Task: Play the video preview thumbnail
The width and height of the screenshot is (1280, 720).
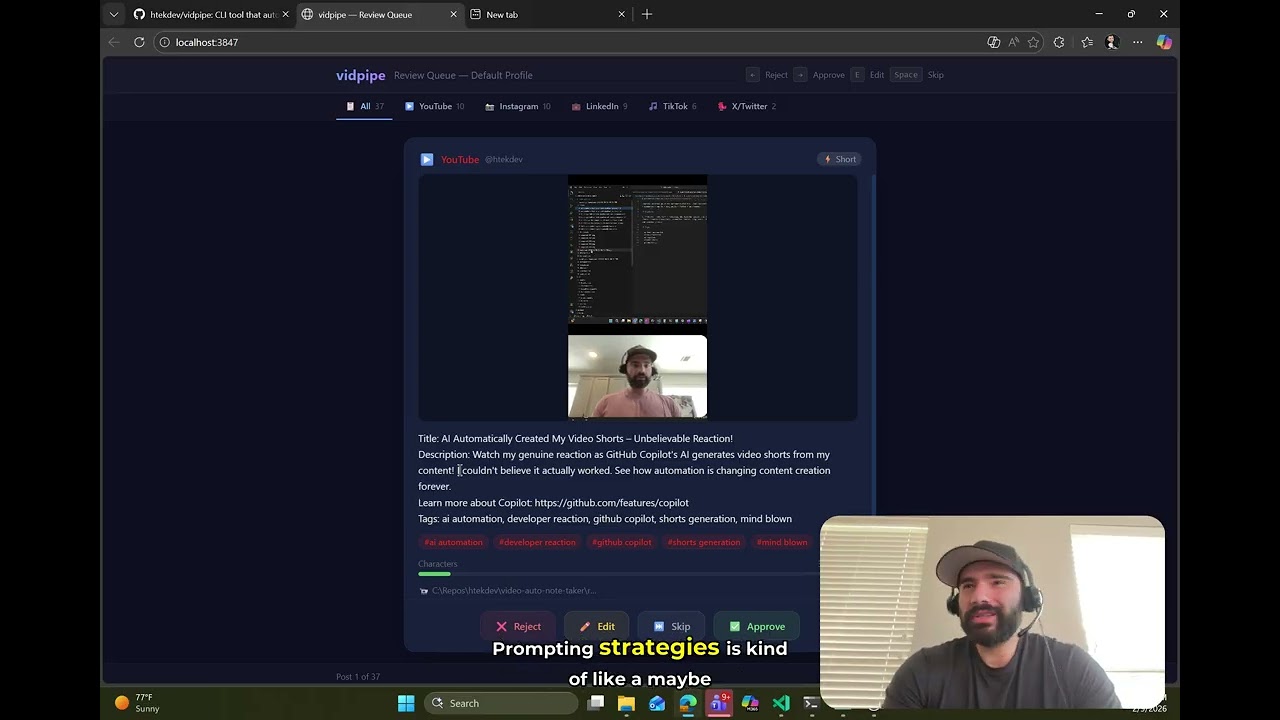Action: pos(637,297)
